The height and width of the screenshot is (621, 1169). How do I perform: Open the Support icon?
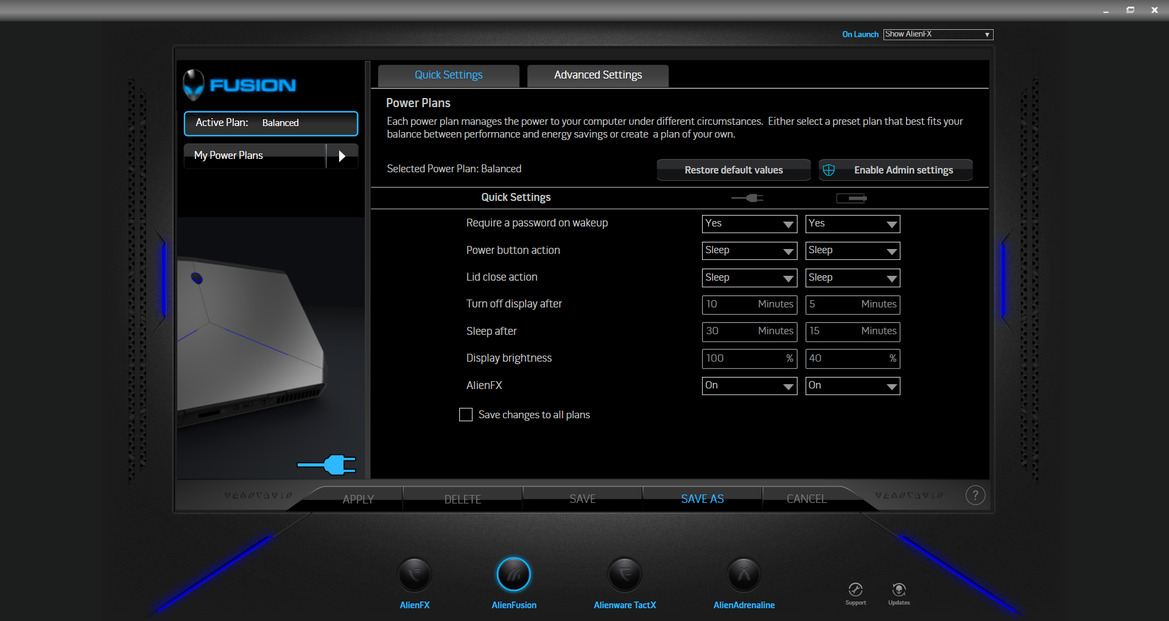[856, 590]
